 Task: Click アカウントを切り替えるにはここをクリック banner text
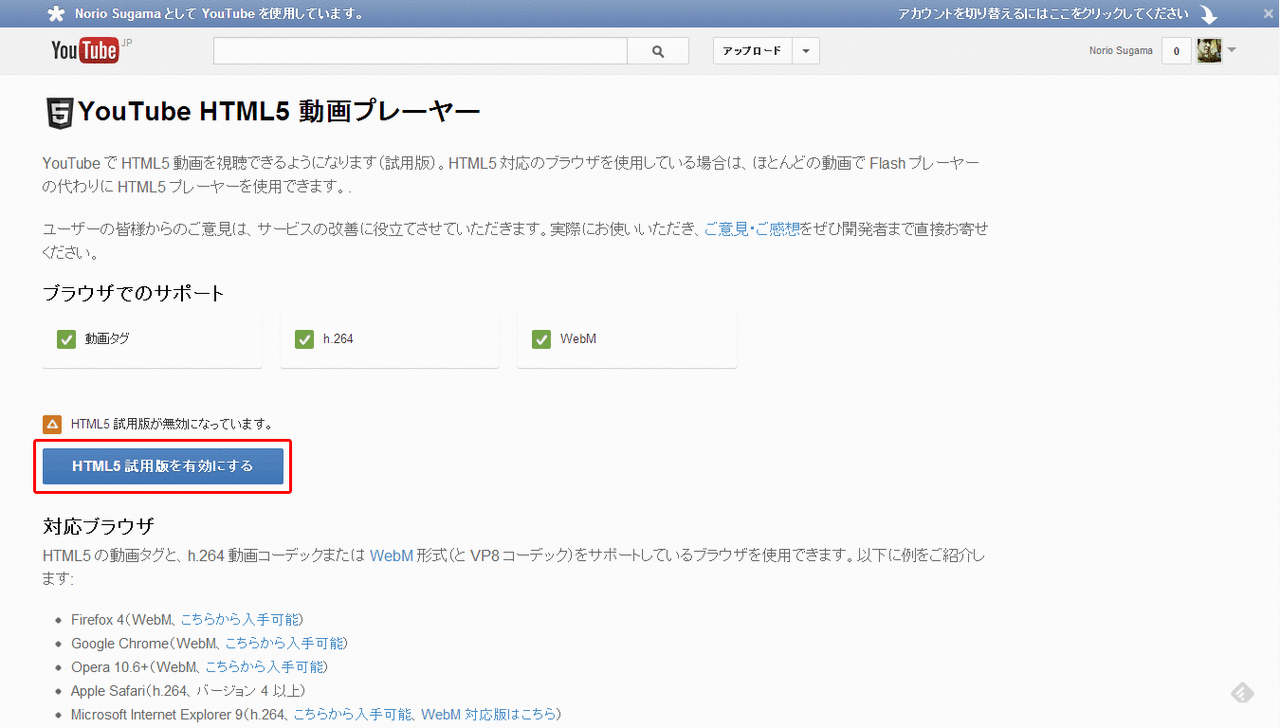tap(1043, 14)
